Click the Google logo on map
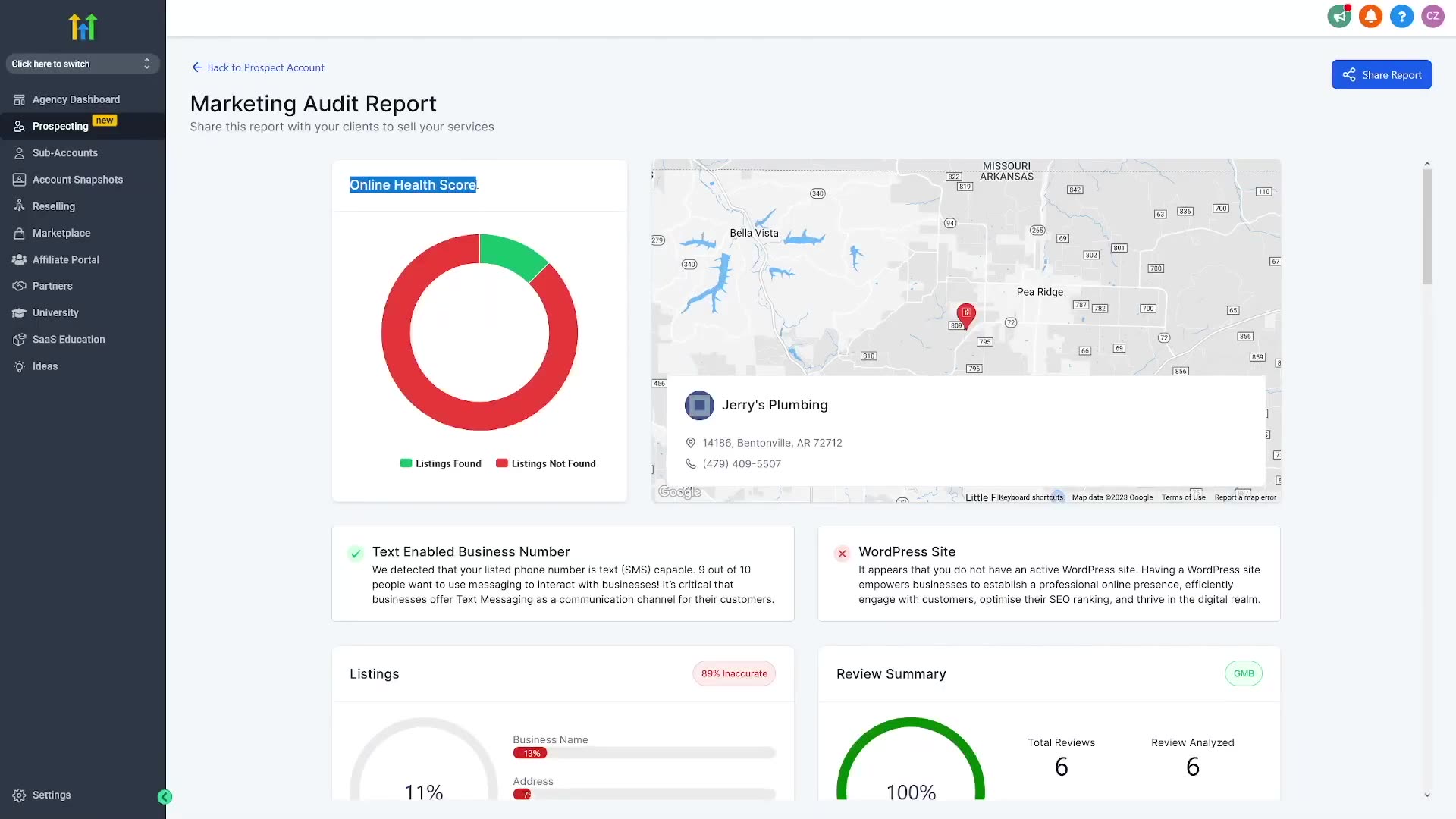1456x819 pixels. tap(679, 492)
